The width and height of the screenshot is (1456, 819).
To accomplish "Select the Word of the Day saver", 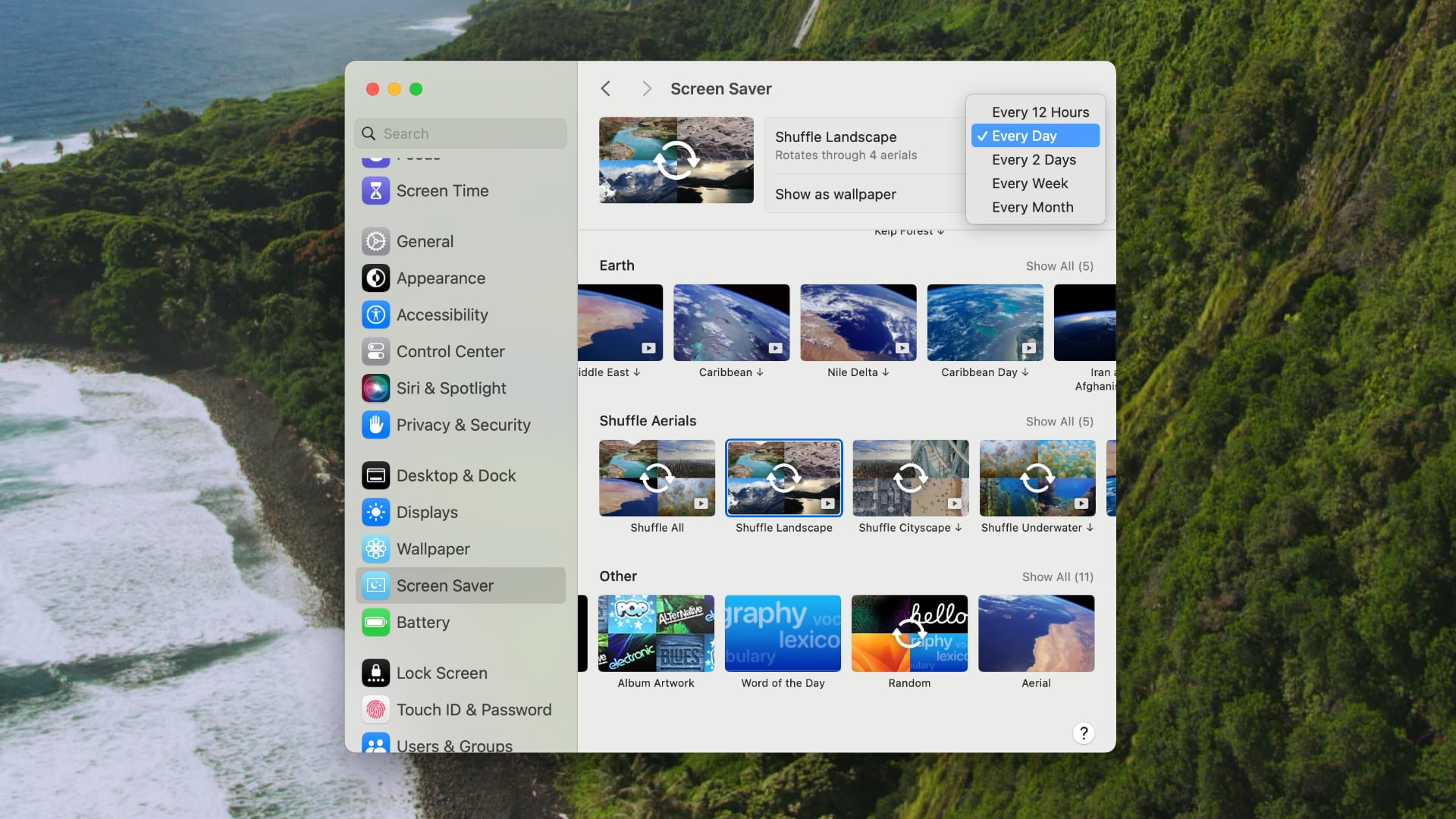I will coord(782,633).
